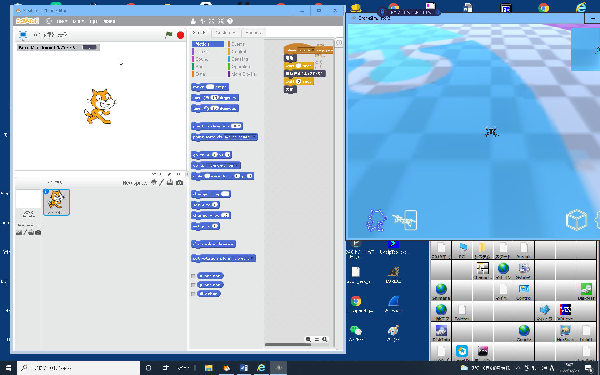Select the Control blocks category
The image size is (600, 375).
pyautogui.click(x=238, y=51)
